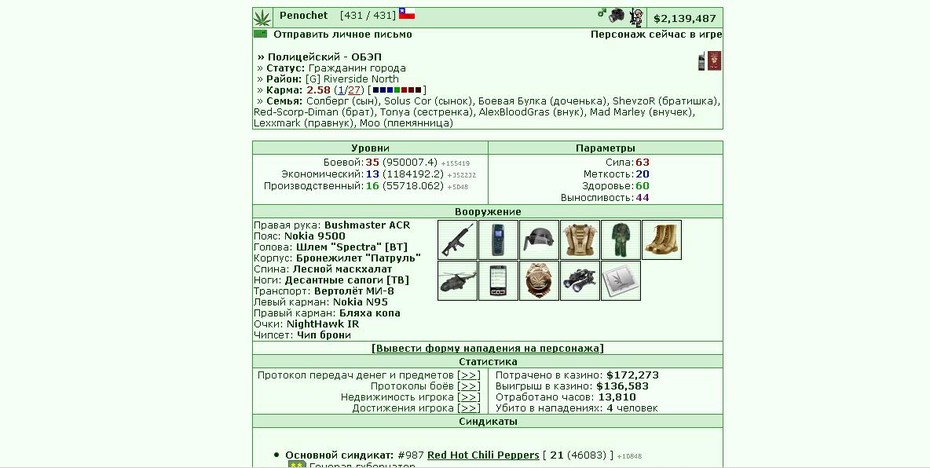
Task: Select the Nokia 9500 phone thumbnail
Action: point(498,240)
